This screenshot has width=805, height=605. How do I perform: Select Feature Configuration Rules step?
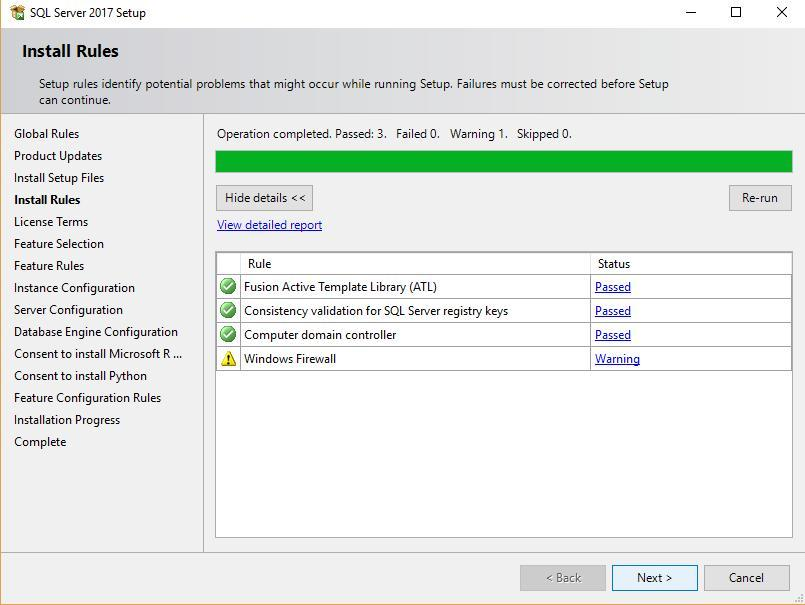pos(88,398)
